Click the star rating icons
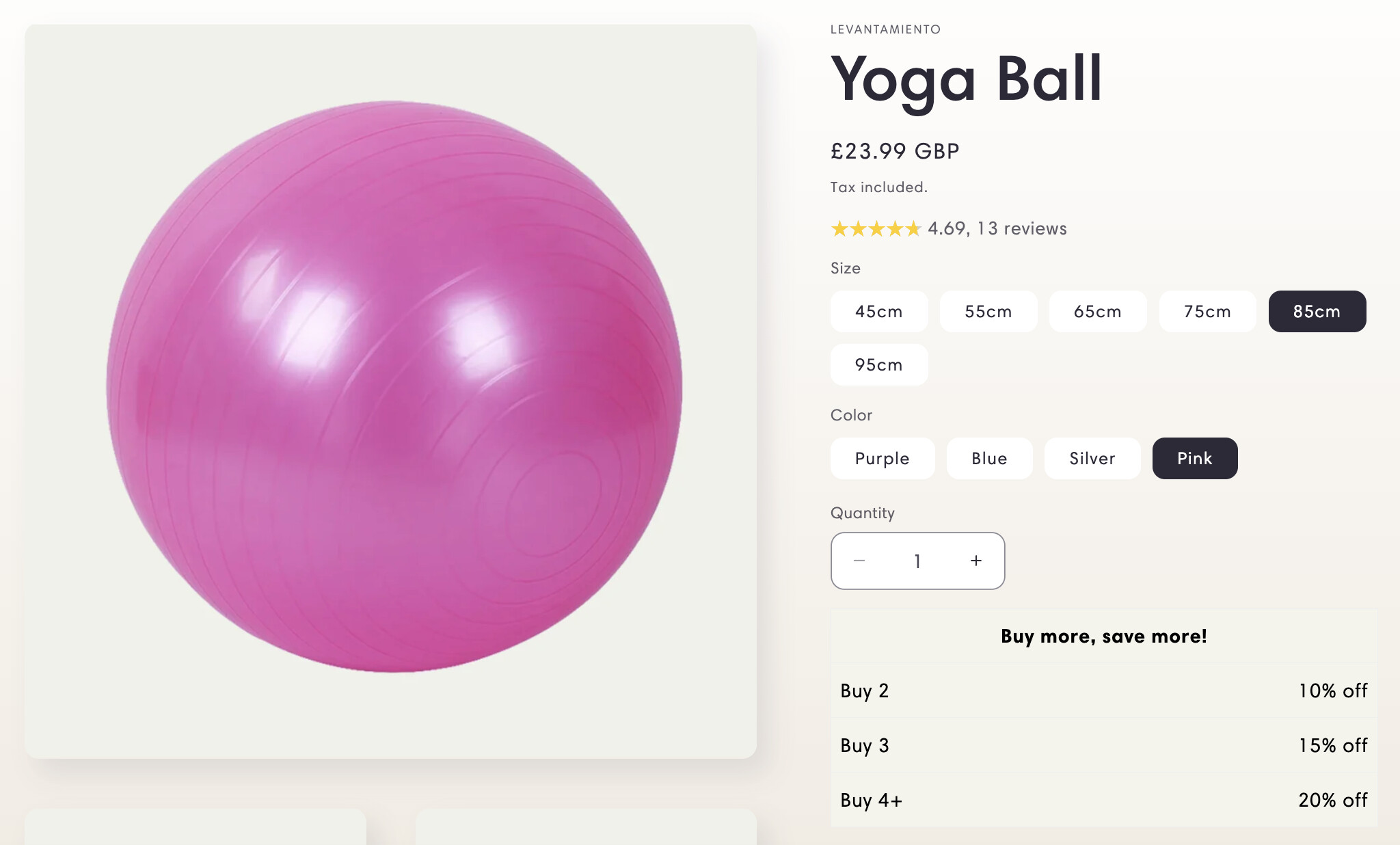 [x=876, y=229]
